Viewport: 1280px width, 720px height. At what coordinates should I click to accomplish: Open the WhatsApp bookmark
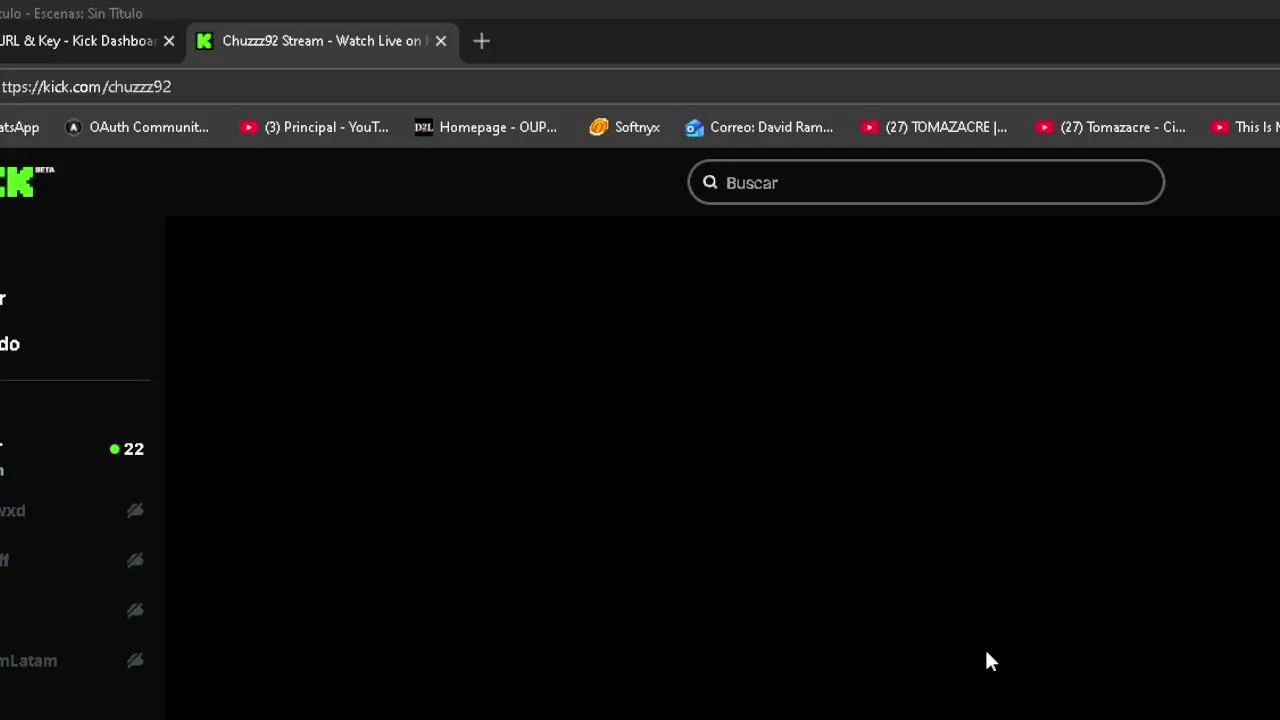[x=20, y=127]
